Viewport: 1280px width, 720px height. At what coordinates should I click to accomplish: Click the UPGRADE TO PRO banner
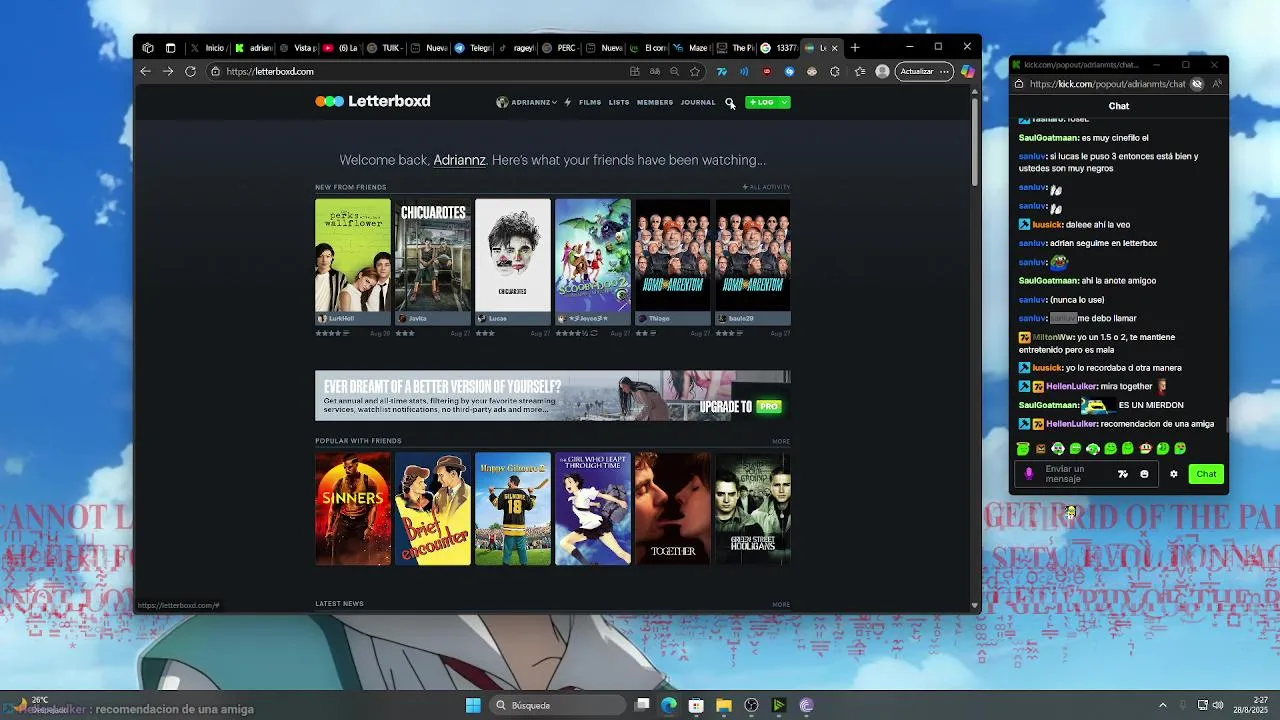coord(553,396)
